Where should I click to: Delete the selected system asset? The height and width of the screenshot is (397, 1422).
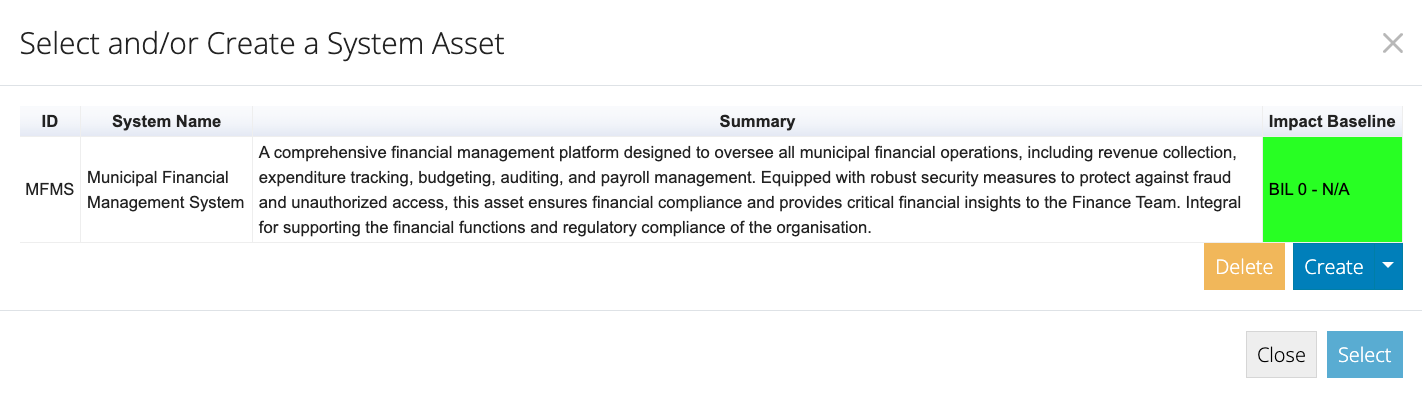[x=1244, y=267]
